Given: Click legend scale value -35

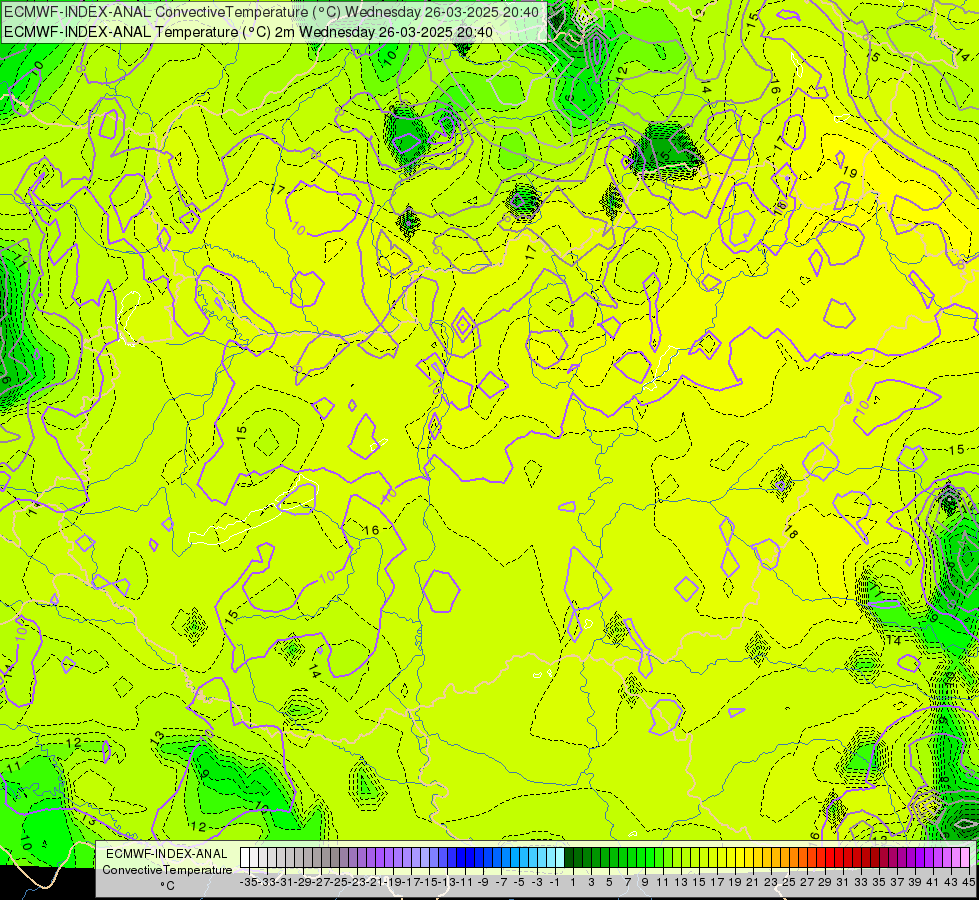Looking at the screenshot, I should [248, 882].
